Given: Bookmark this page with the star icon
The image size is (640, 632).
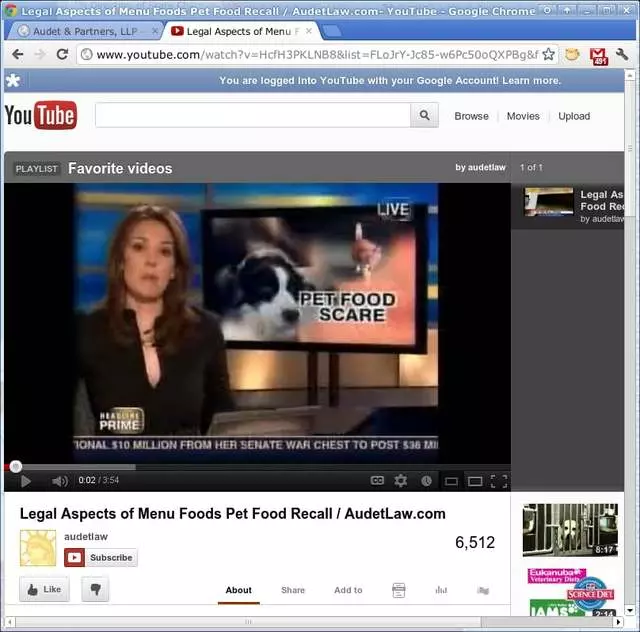Looking at the screenshot, I should [549, 54].
